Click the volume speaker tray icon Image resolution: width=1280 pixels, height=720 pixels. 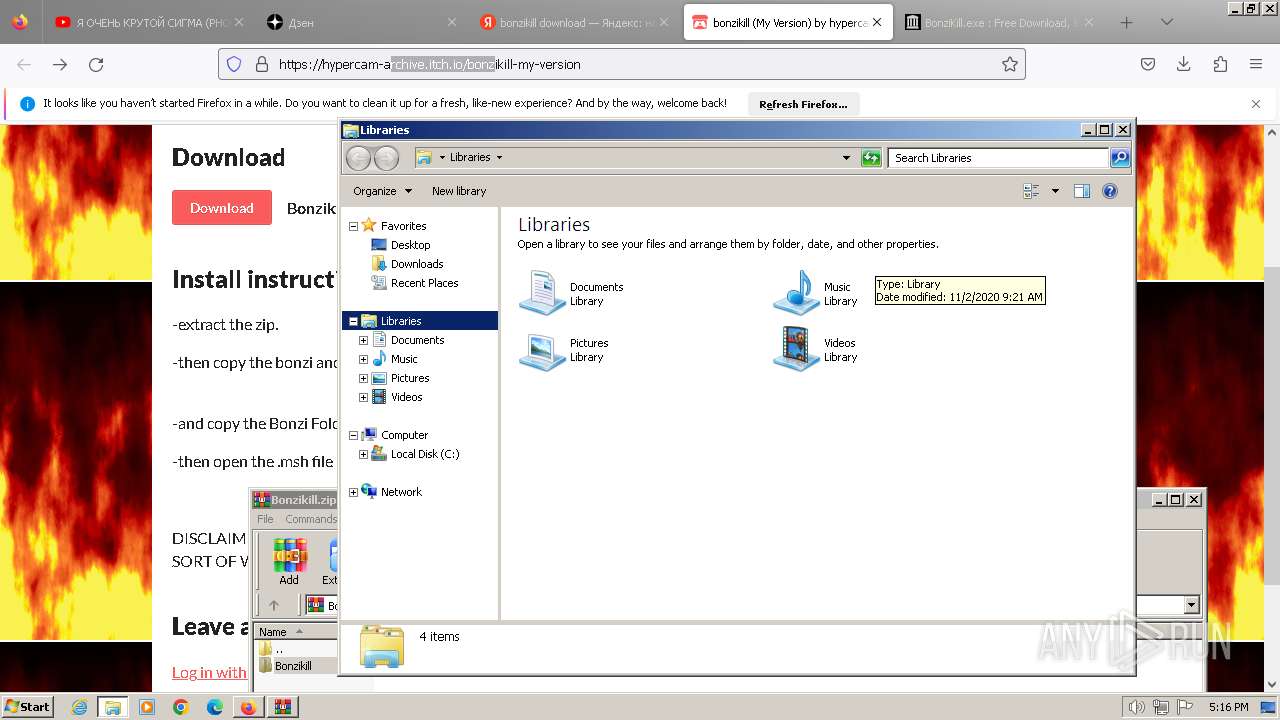[1137, 707]
